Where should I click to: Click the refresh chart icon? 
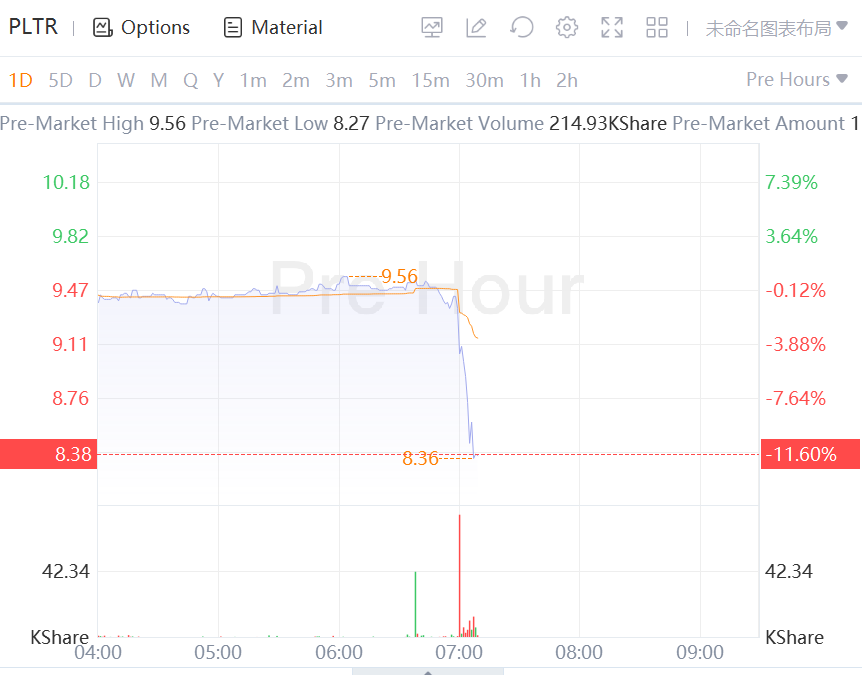coord(521,28)
